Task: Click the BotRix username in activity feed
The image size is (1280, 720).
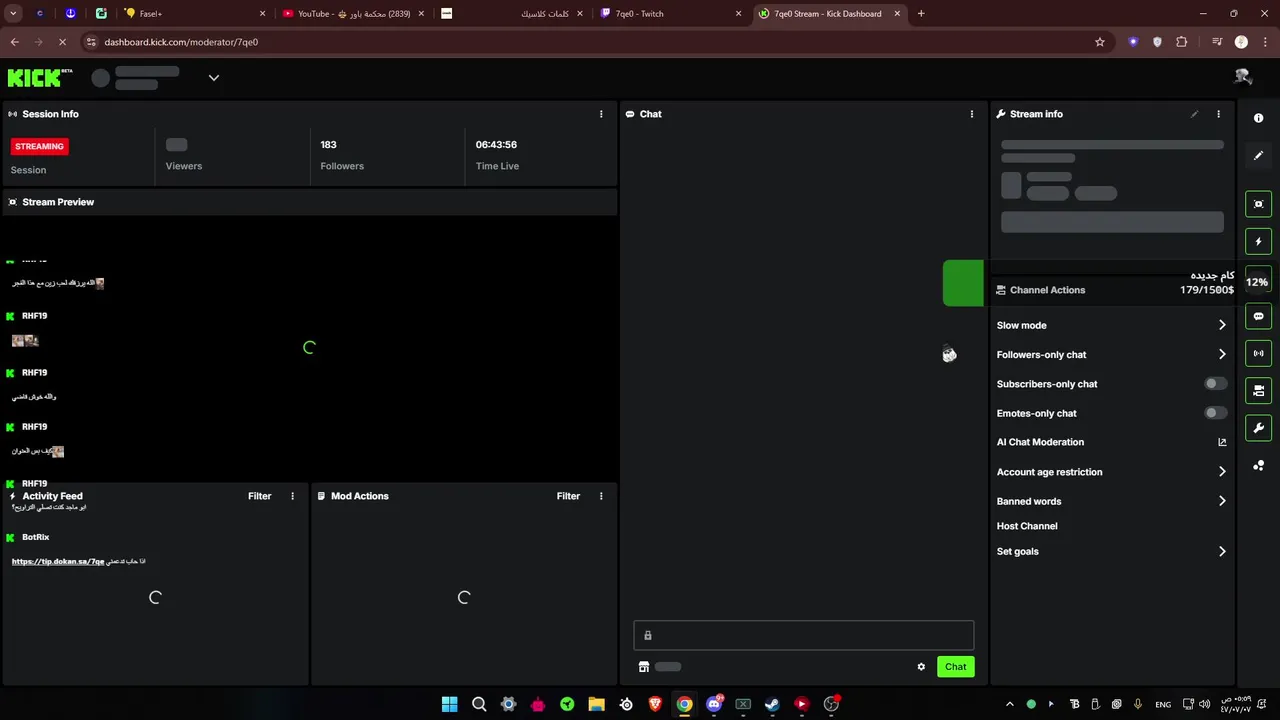Action: (35, 537)
